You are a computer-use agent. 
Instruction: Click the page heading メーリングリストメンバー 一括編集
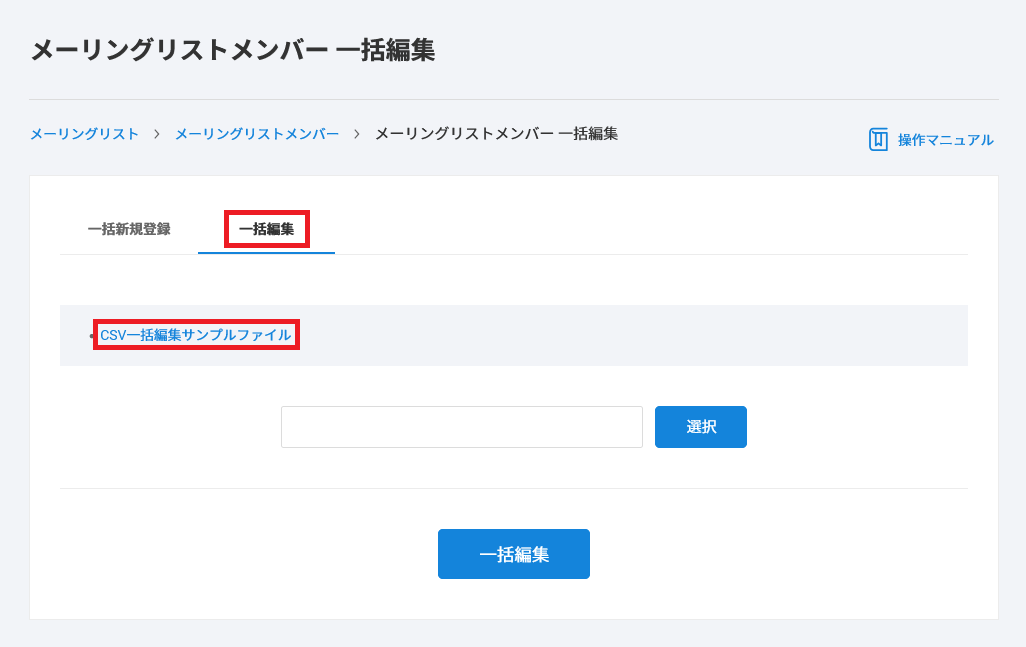[232, 50]
